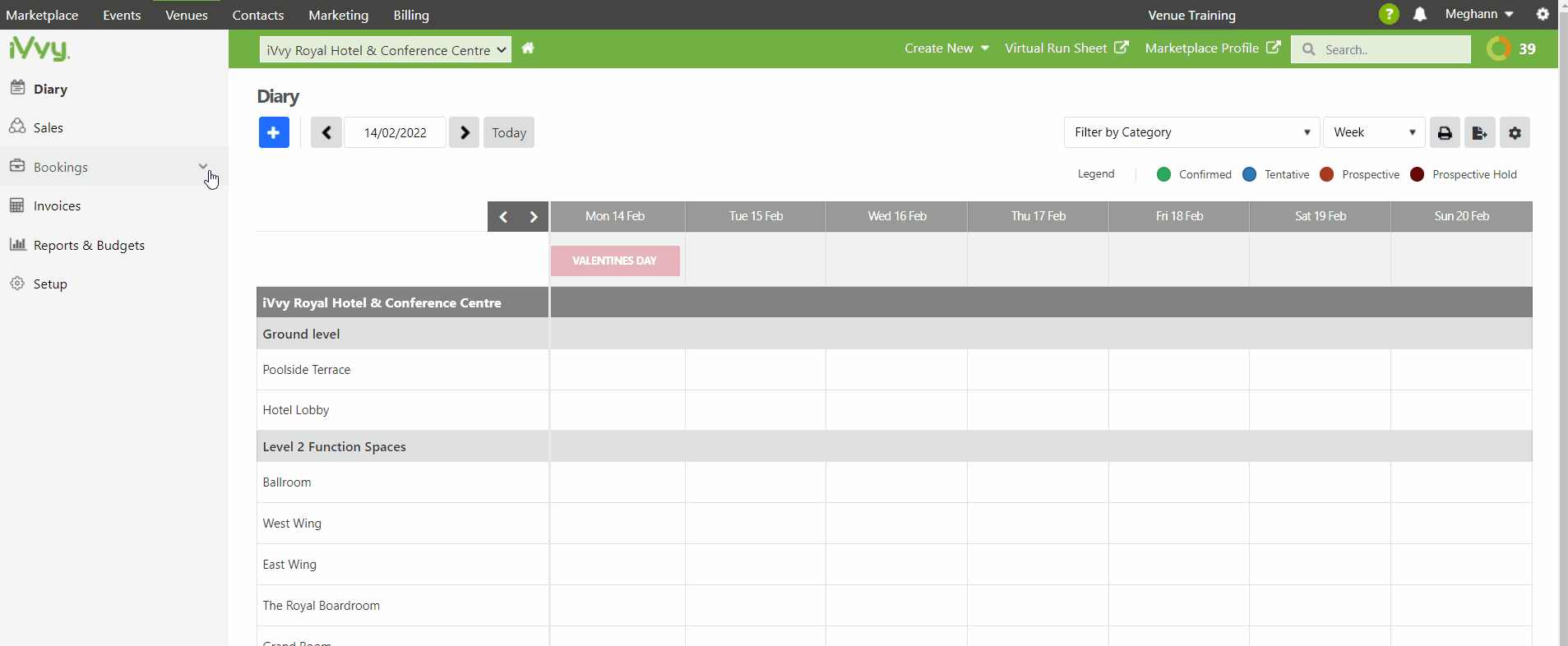1568x646 pixels.
Task: Click the Poolside Terrace row label
Action: click(x=307, y=370)
